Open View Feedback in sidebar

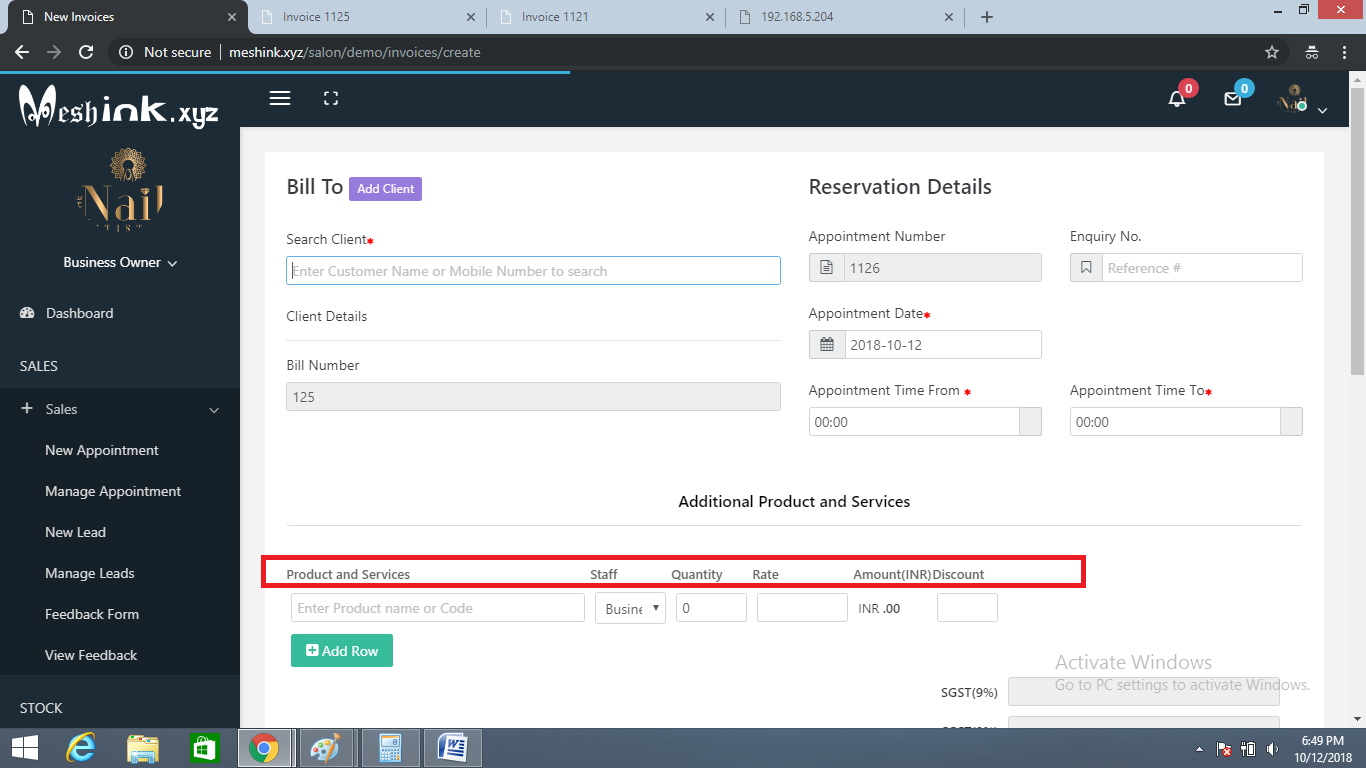91,655
